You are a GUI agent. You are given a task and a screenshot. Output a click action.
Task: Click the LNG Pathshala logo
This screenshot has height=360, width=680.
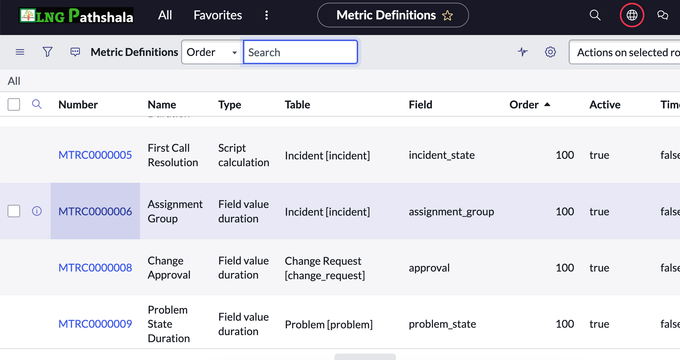76,16
